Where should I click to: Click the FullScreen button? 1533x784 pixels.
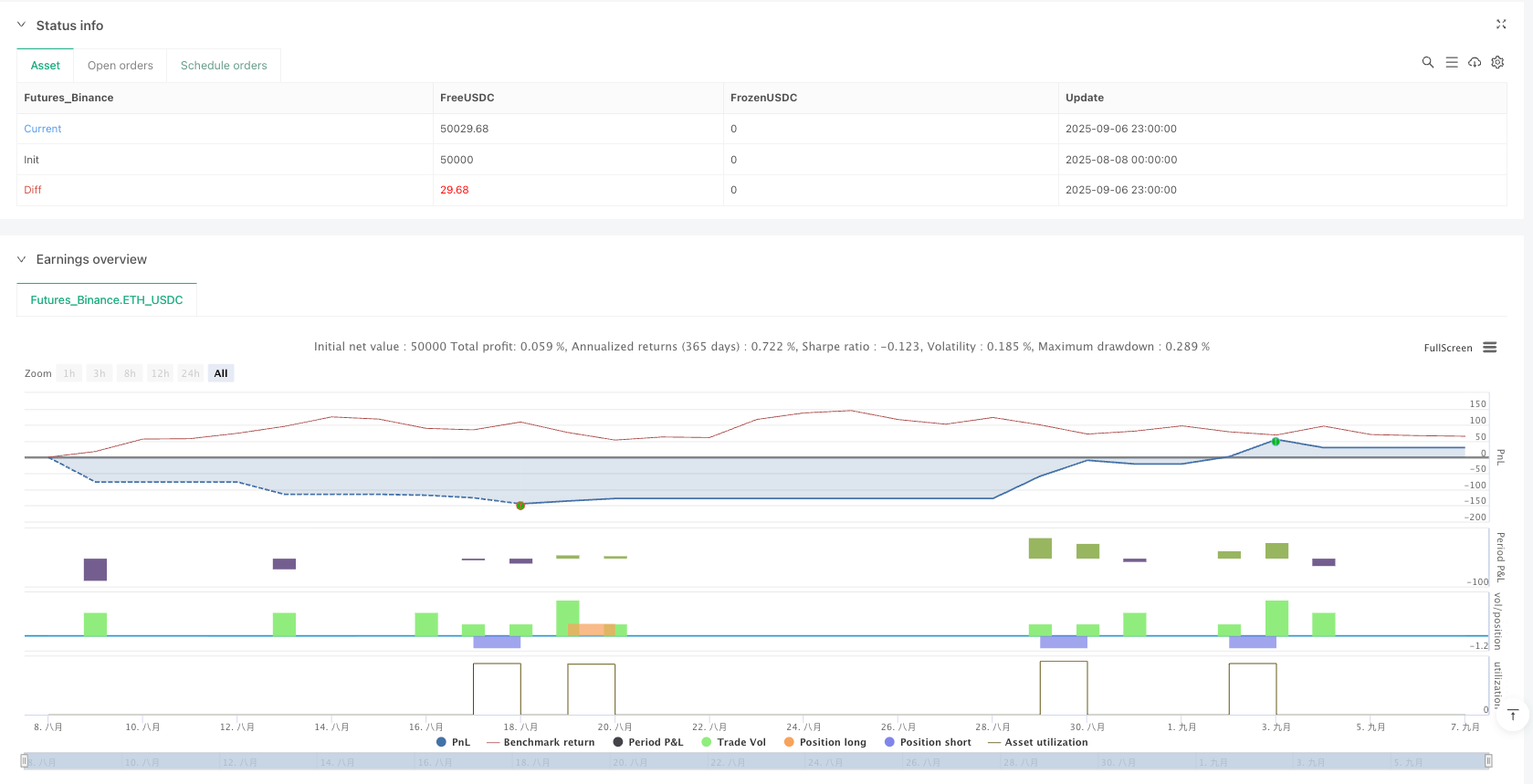1447,348
